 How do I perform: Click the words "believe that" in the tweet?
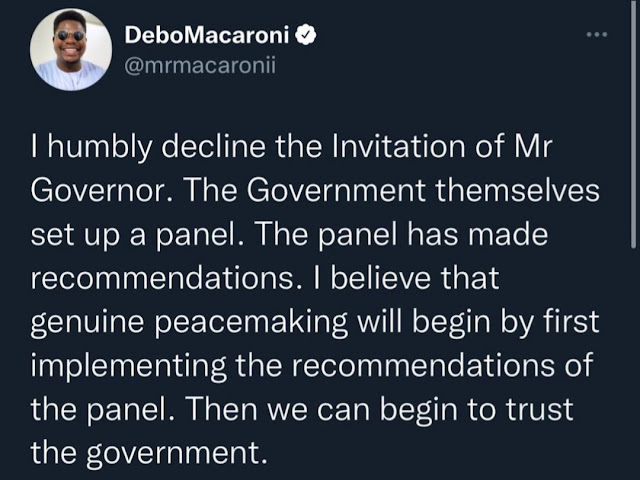pos(415,278)
